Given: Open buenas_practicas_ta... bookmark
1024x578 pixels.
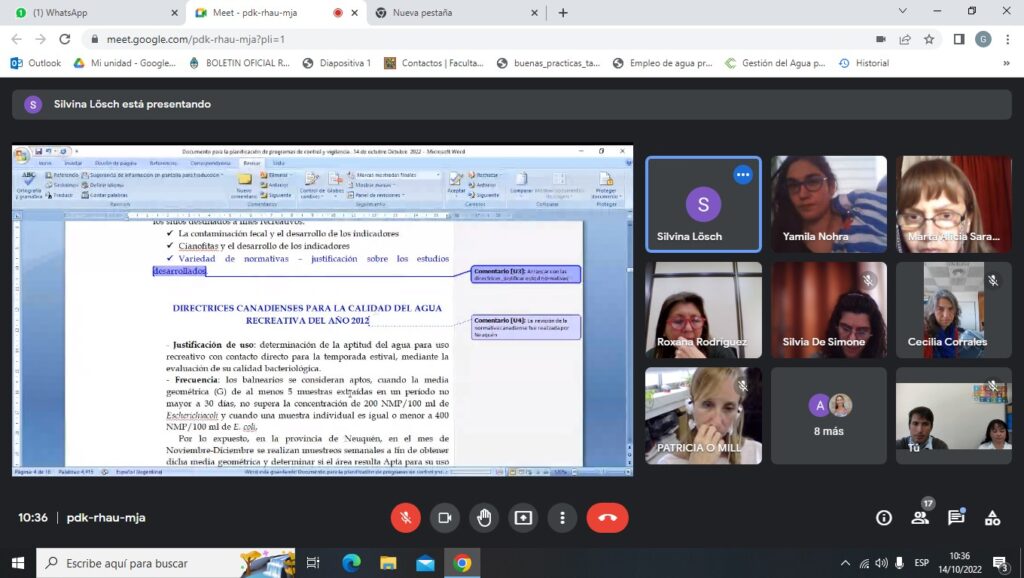Looking at the screenshot, I should (549, 63).
